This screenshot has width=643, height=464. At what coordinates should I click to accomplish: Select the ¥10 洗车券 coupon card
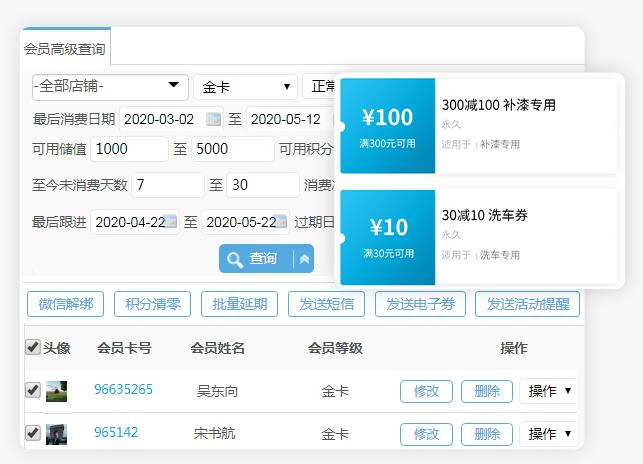click(x=478, y=237)
